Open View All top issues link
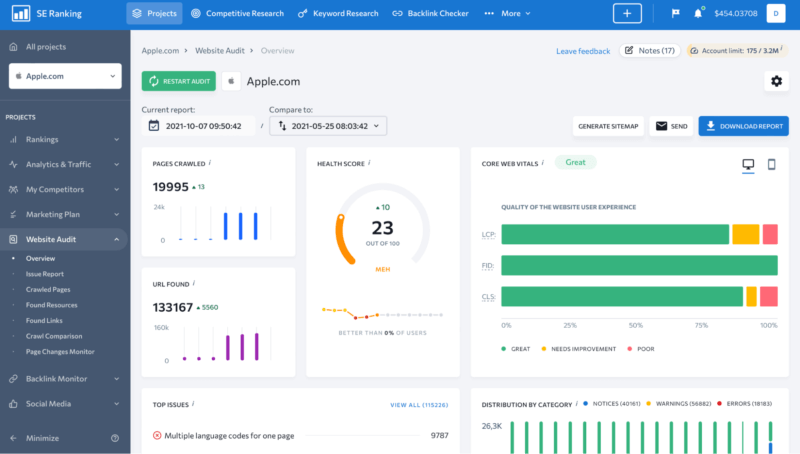800x454 pixels. pyautogui.click(x=418, y=405)
